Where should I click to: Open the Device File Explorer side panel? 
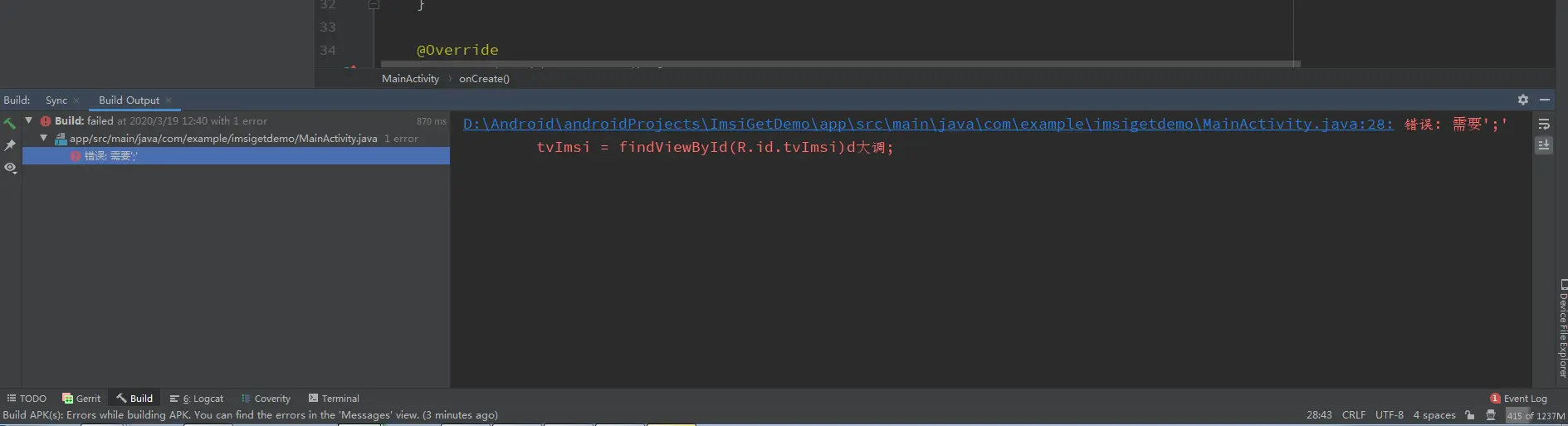pyautogui.click(x=1562, y=330)
